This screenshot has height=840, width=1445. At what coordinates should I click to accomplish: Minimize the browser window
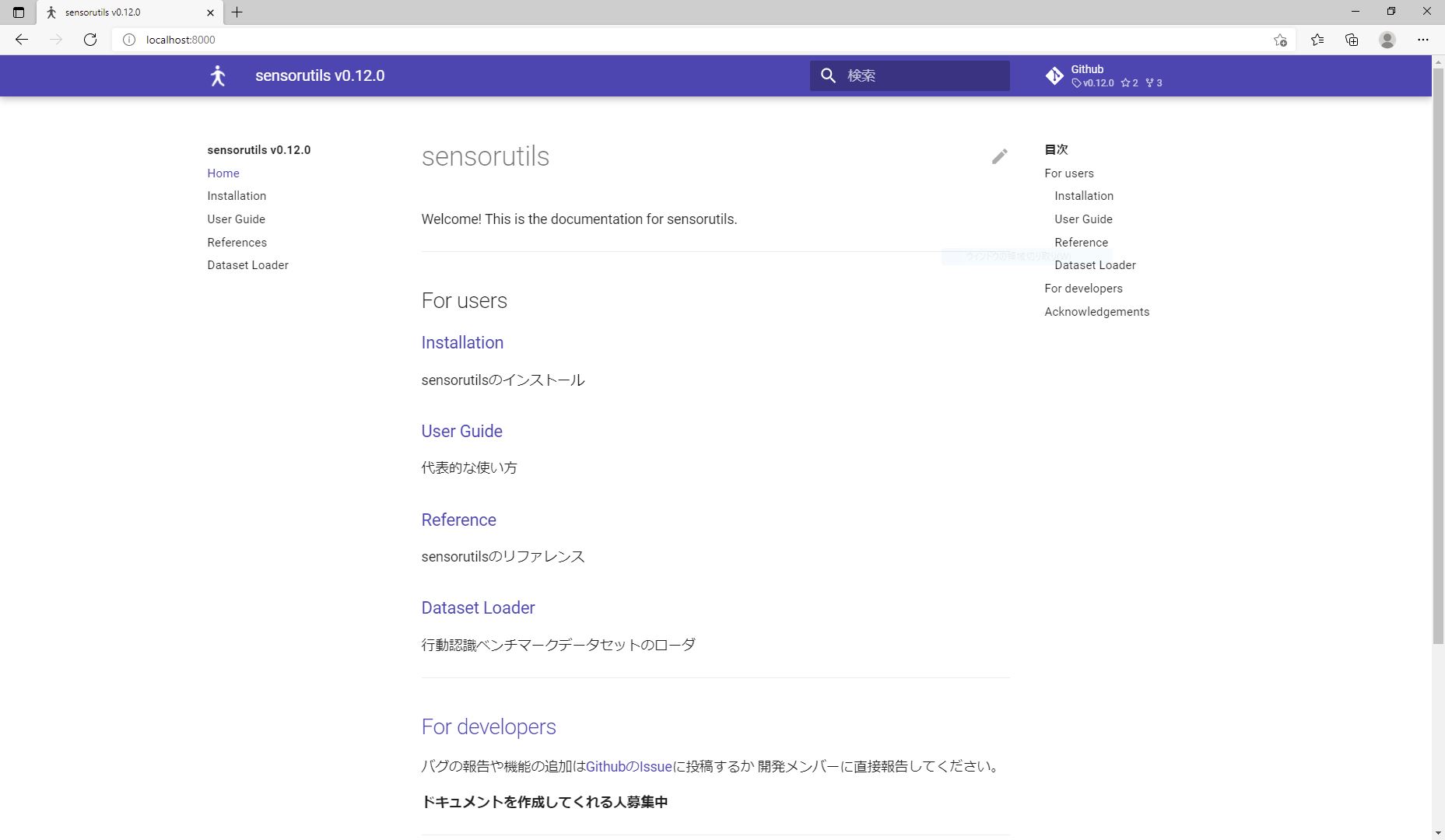(1356, 12)
